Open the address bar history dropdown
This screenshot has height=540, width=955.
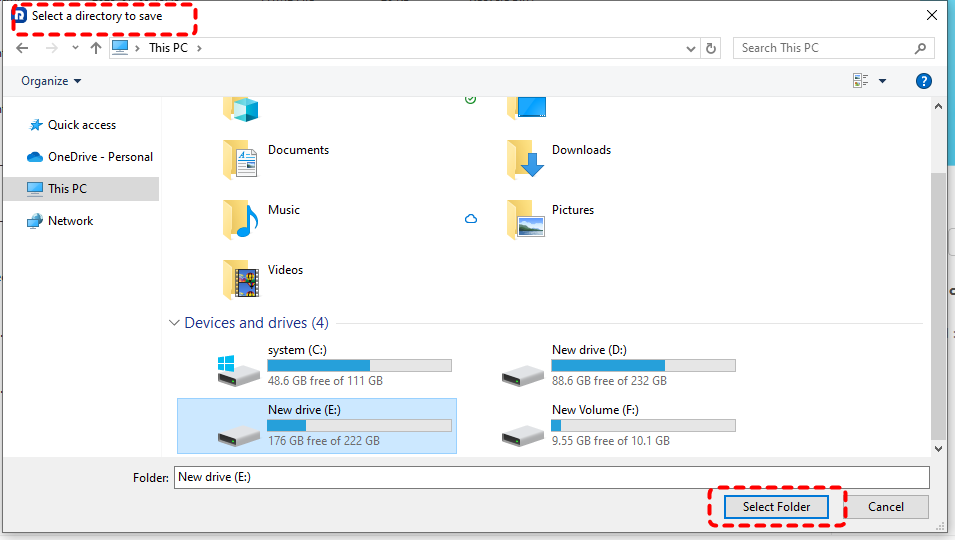[691, 49]
